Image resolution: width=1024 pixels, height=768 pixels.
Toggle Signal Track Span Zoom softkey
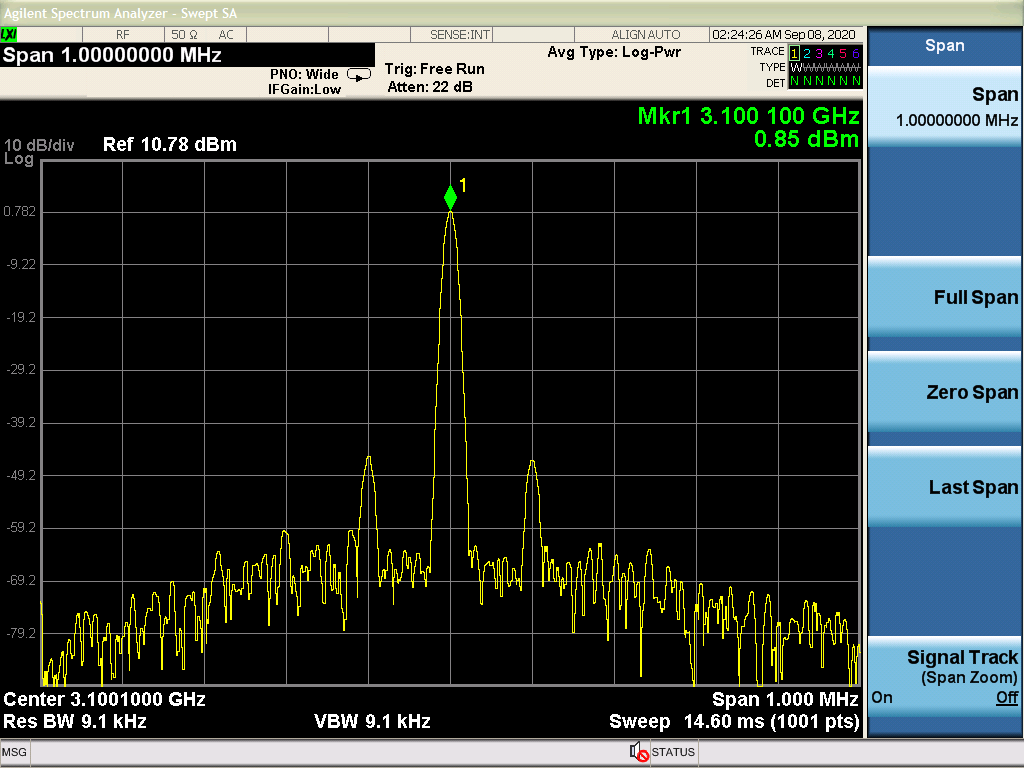(x=944, y=677)
